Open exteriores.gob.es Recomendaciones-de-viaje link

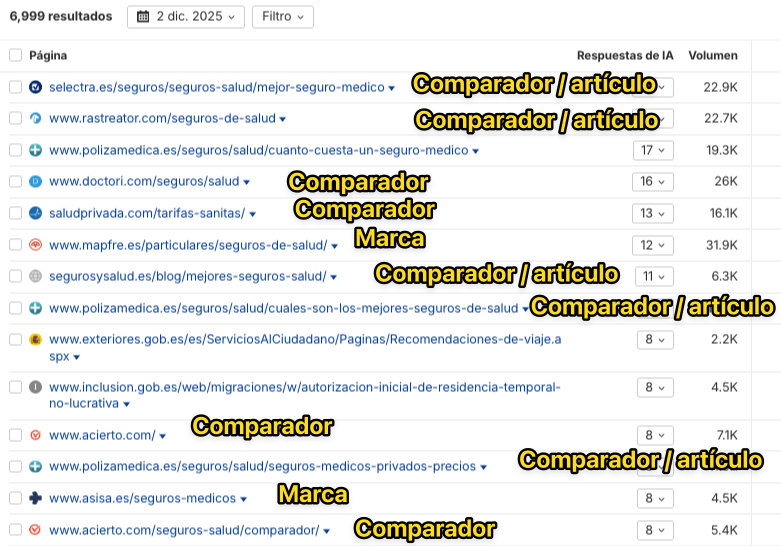point(305,347)
